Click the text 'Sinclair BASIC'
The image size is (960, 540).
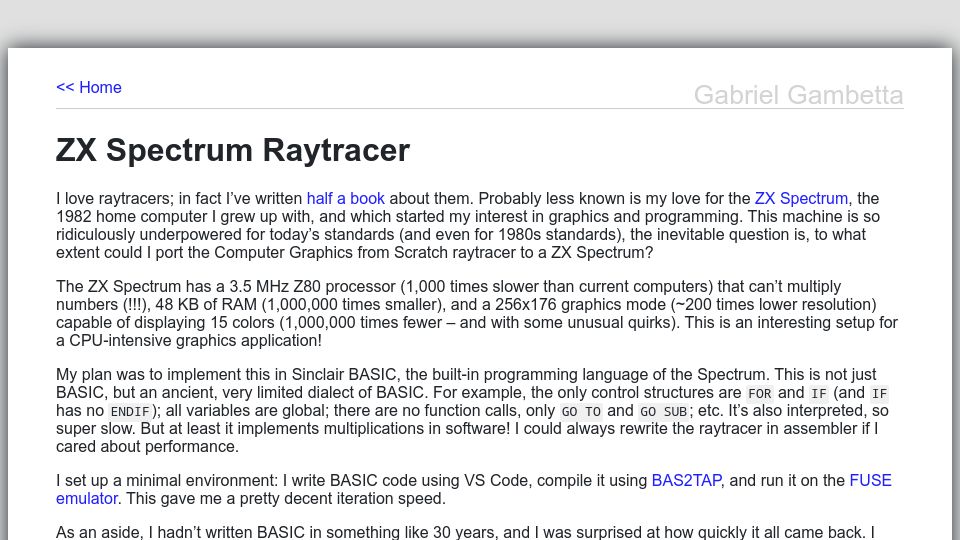(343, 375)
